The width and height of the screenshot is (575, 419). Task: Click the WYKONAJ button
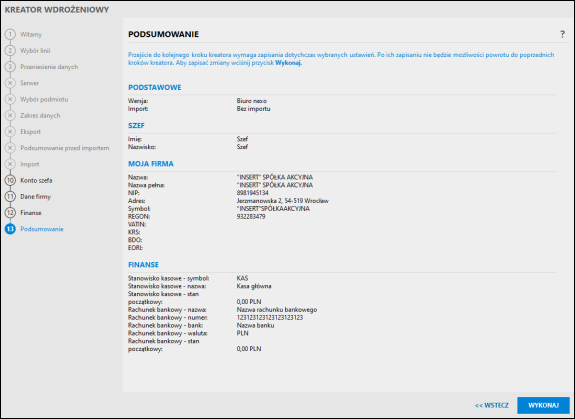543,405
